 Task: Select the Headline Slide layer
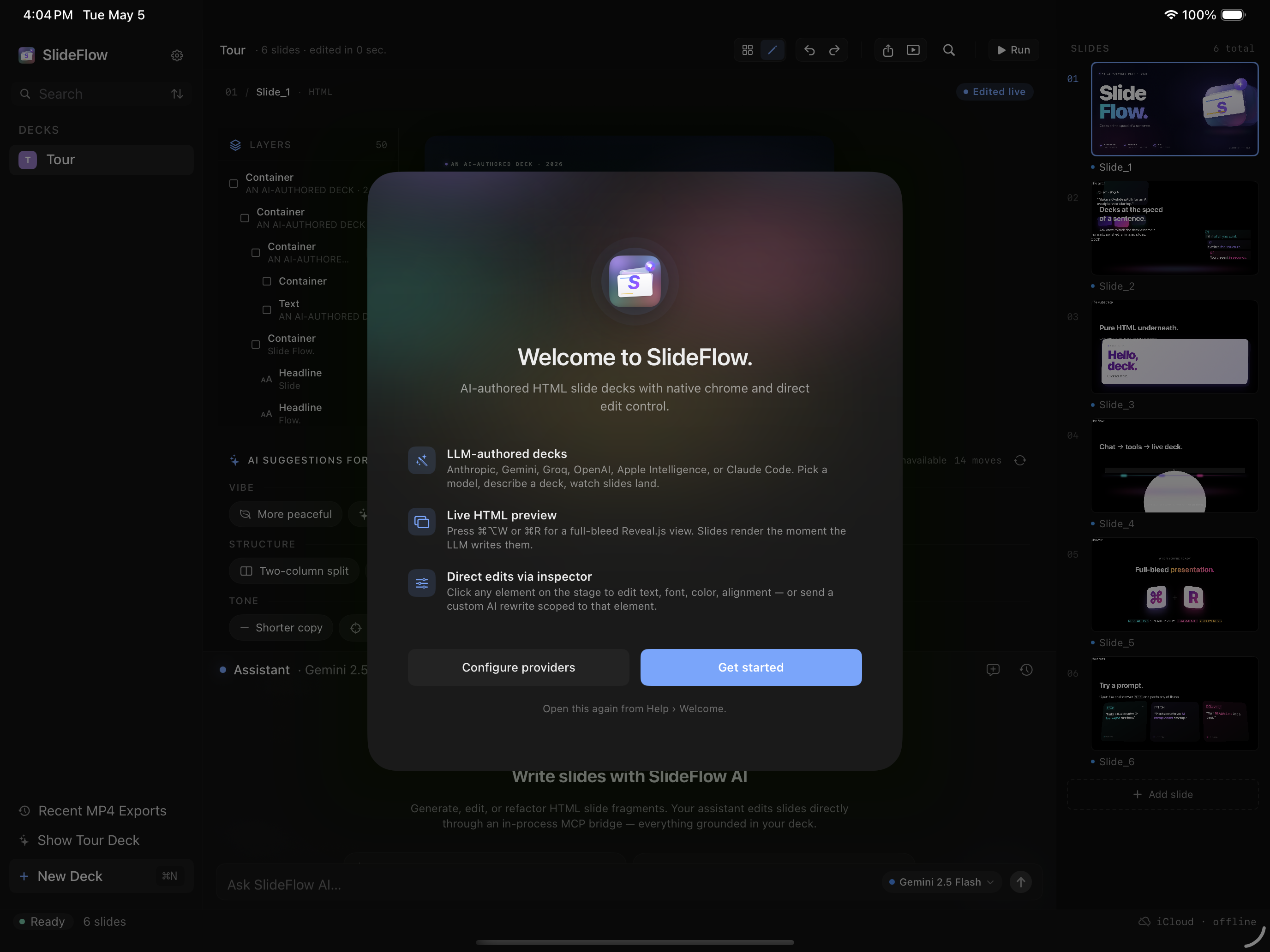[x=300, y=379]
